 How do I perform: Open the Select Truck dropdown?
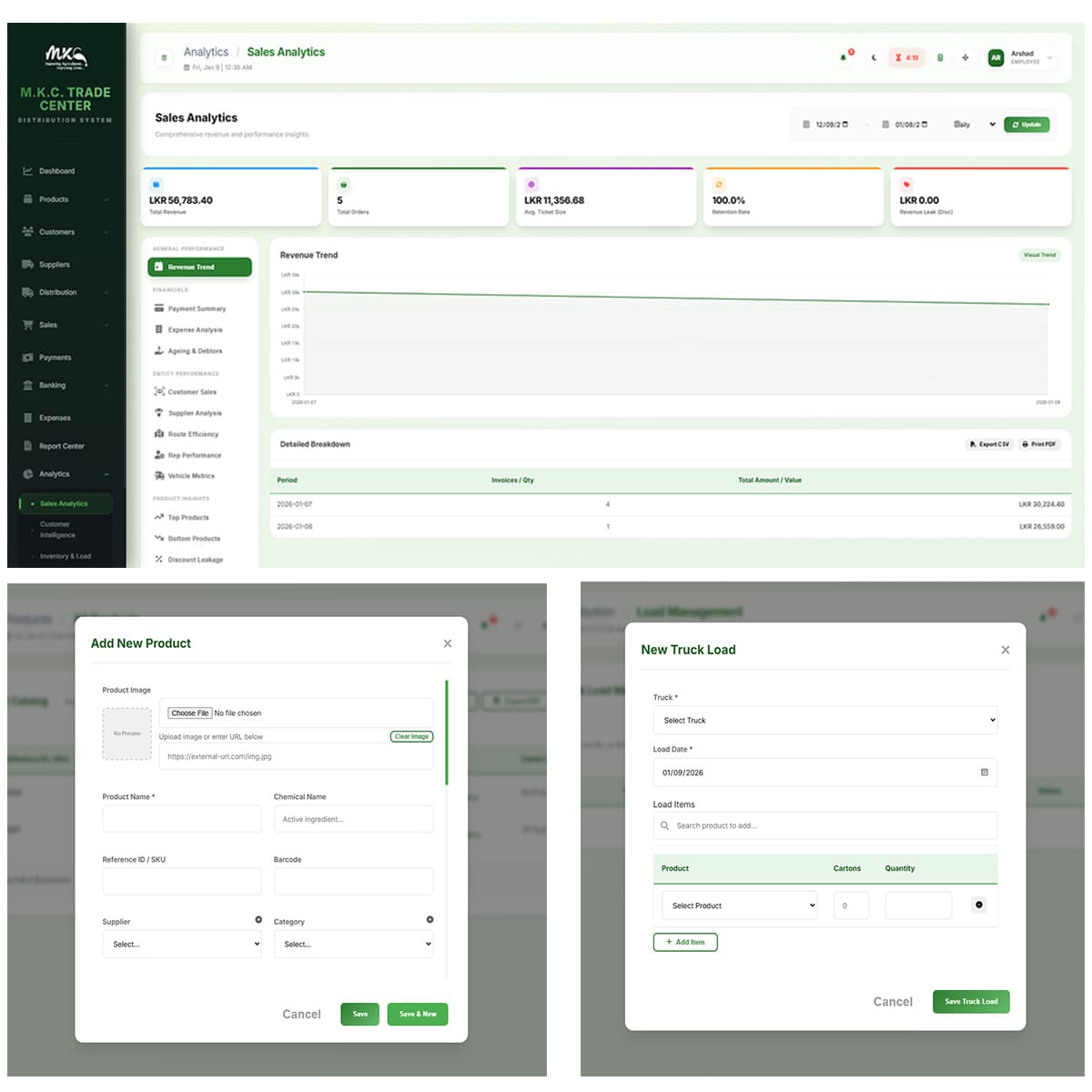(824, 720)
